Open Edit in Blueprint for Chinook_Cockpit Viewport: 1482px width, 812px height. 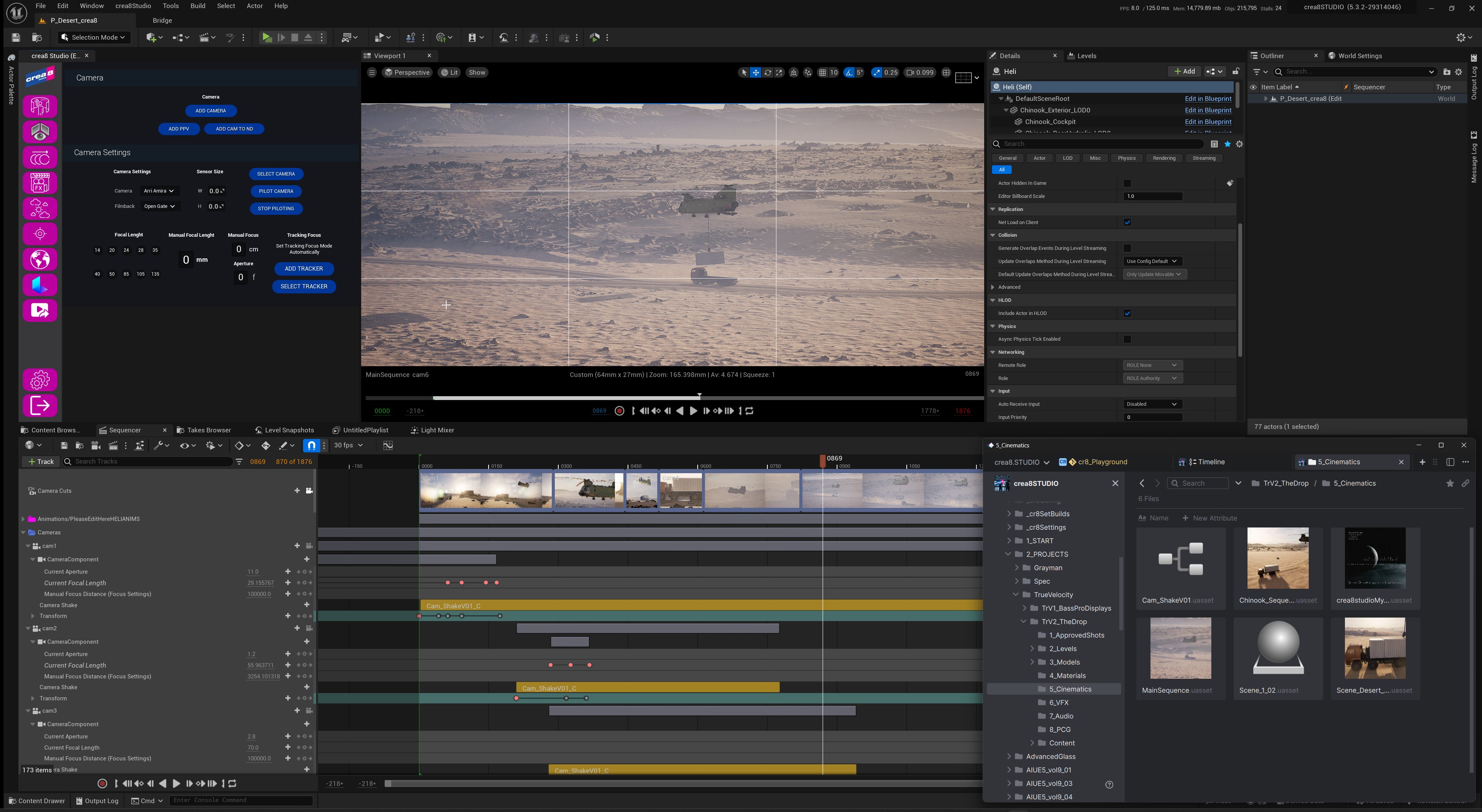tap(1208, 121)
